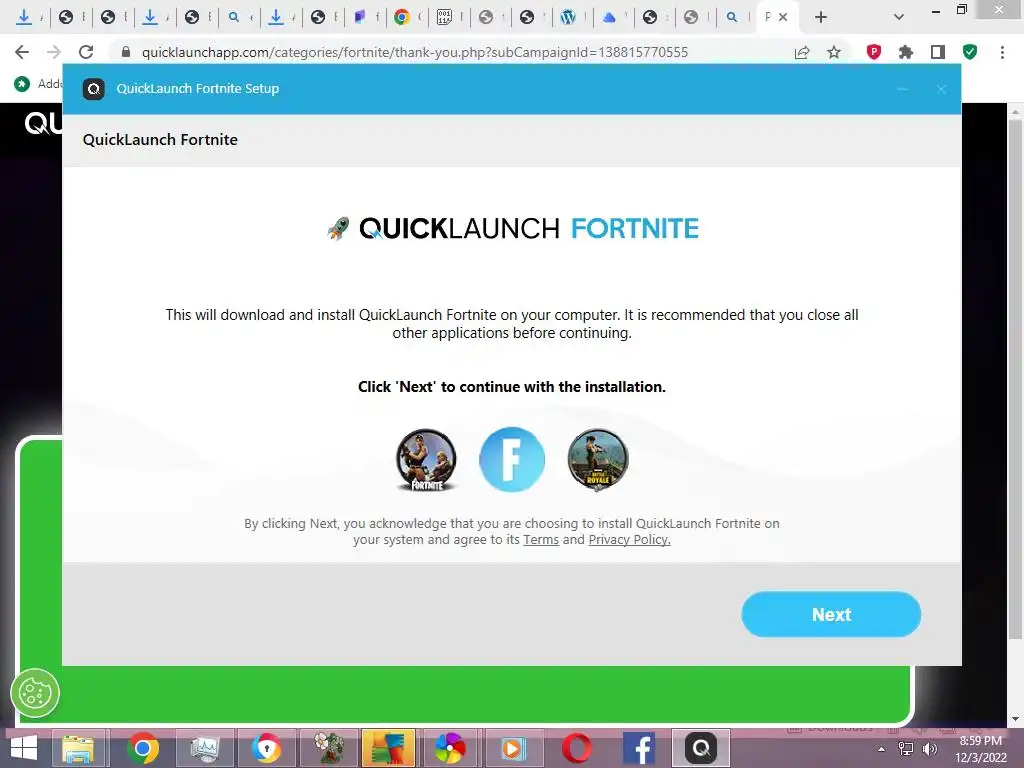The image size is (1024, 768).
Task: Open the keyhole browser taskbar icon
Action: click(266, 748)
